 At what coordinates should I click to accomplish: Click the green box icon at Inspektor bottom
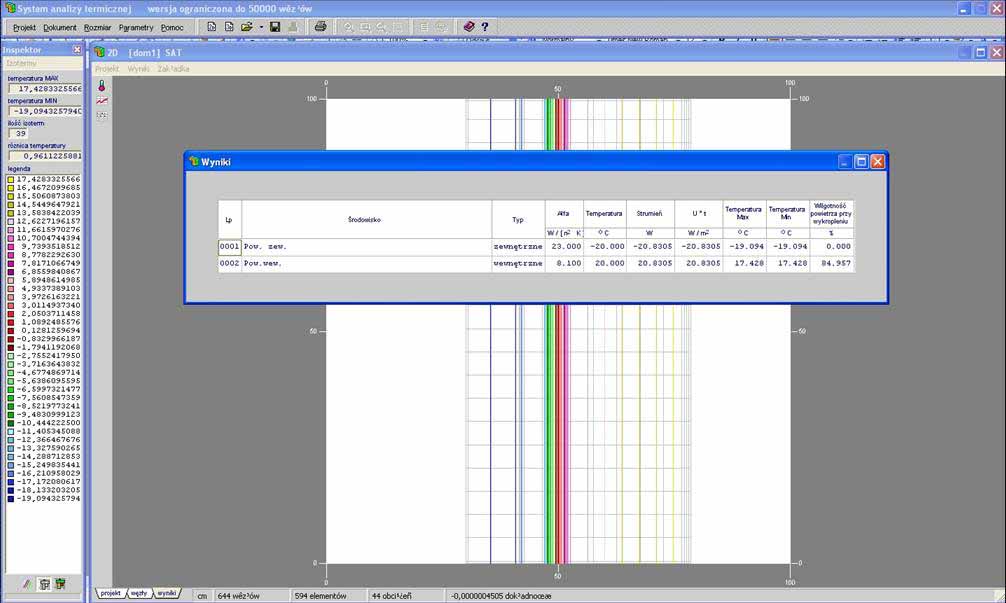(x=60, y=584)
